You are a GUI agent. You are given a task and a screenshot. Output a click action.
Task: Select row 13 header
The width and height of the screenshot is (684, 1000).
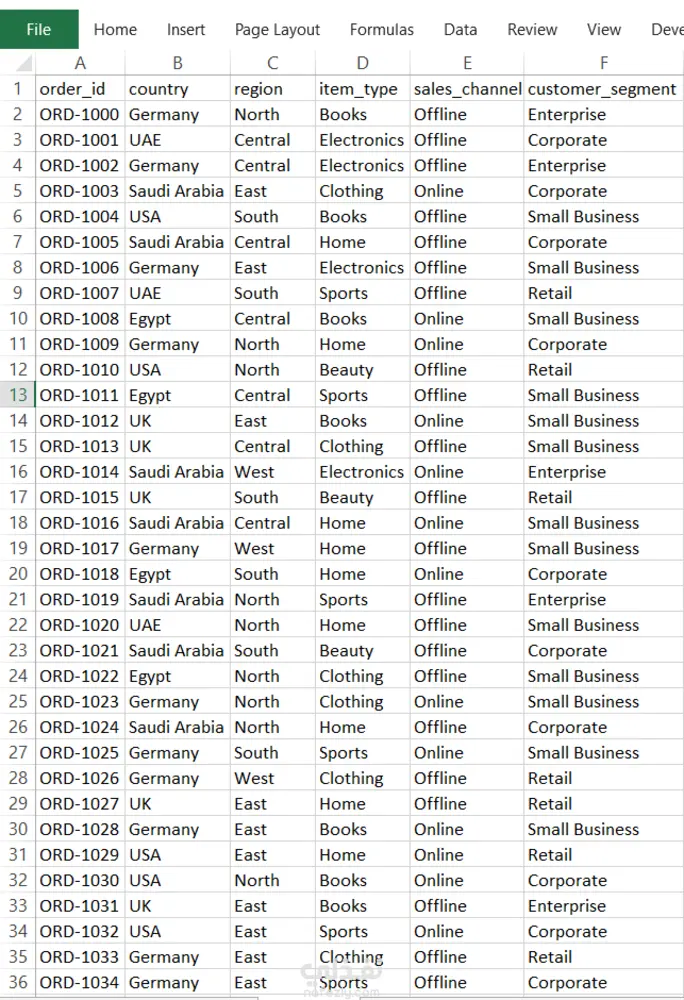18,395
